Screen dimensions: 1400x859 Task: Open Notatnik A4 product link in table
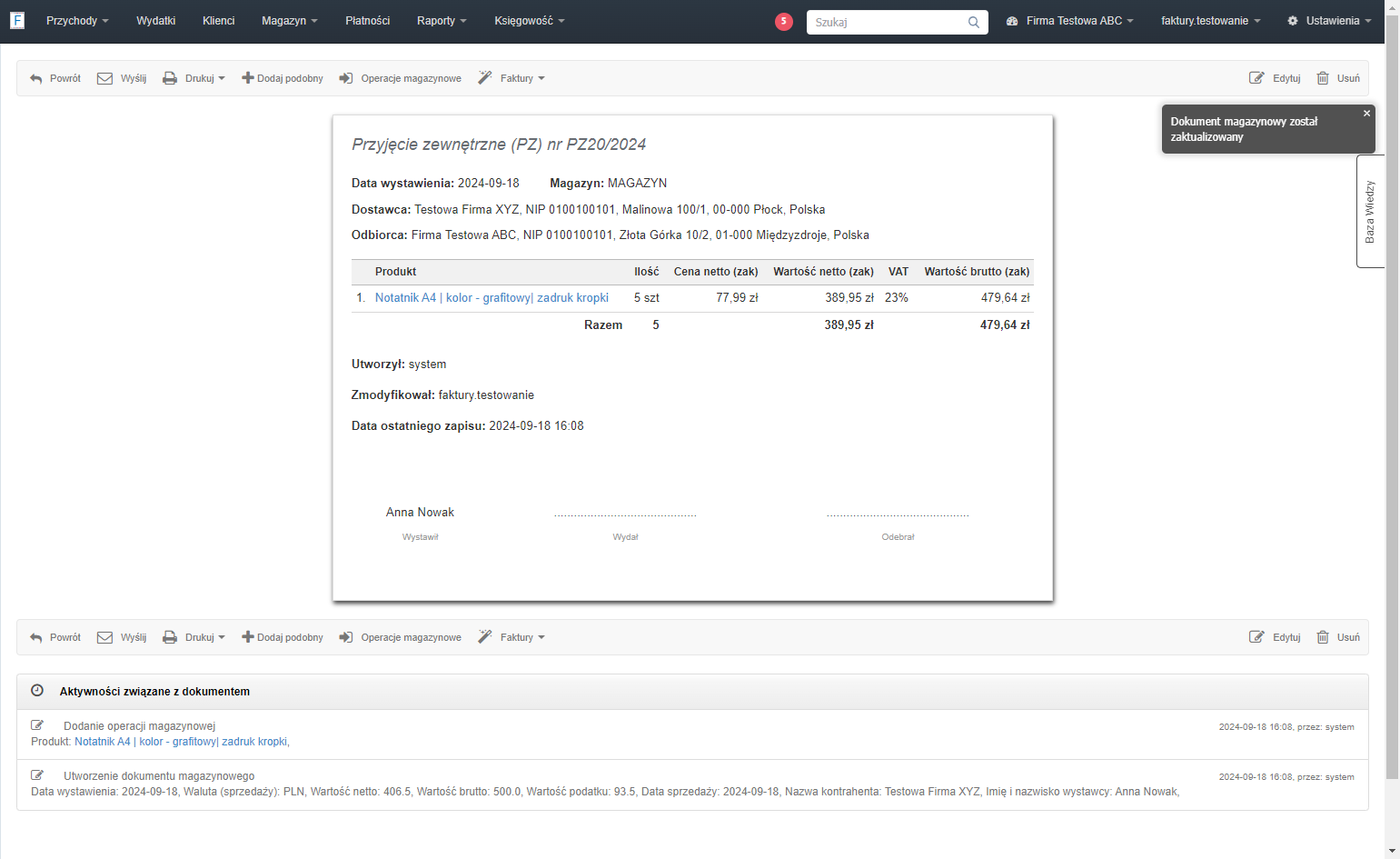(x=491, y=297)
